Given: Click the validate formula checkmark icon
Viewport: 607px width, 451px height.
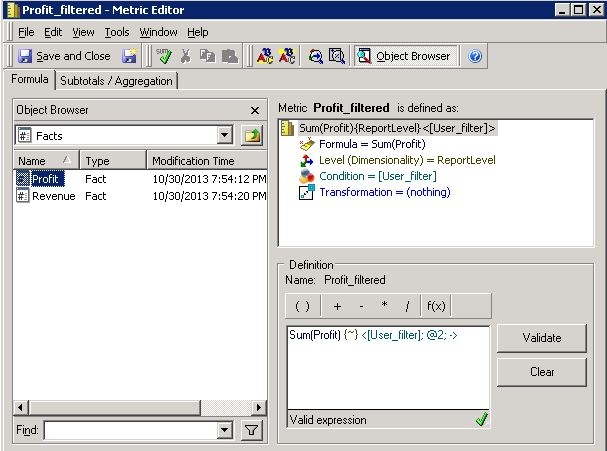Looking at the screenshot, I should (x=163, y=57).
